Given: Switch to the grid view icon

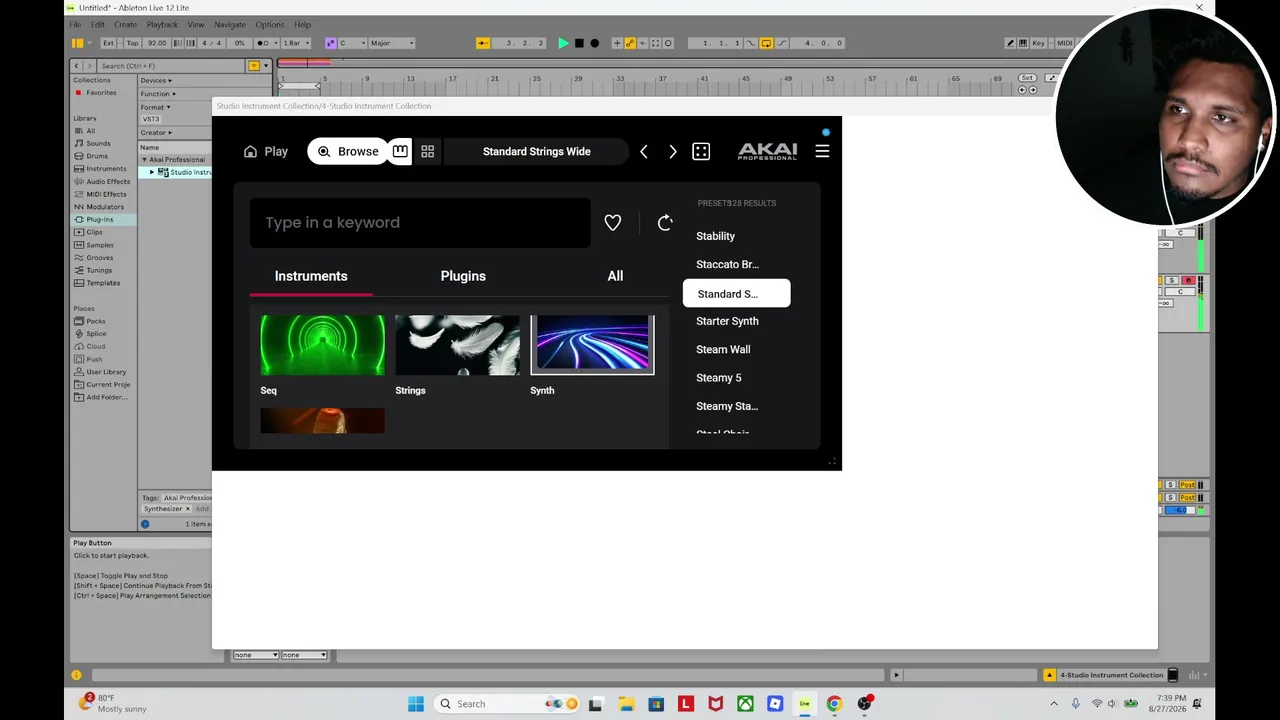Looking at the screenshot, I should coord(427,151).
